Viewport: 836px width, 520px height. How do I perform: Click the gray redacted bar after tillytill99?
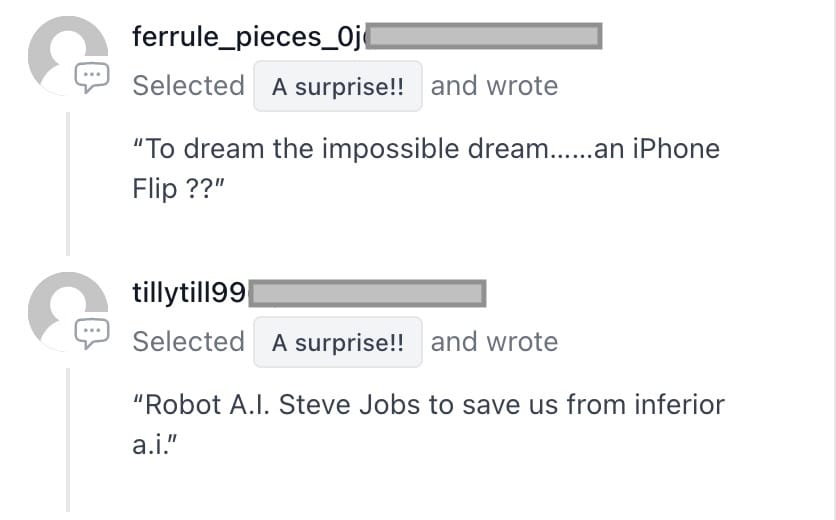[367, 293]
